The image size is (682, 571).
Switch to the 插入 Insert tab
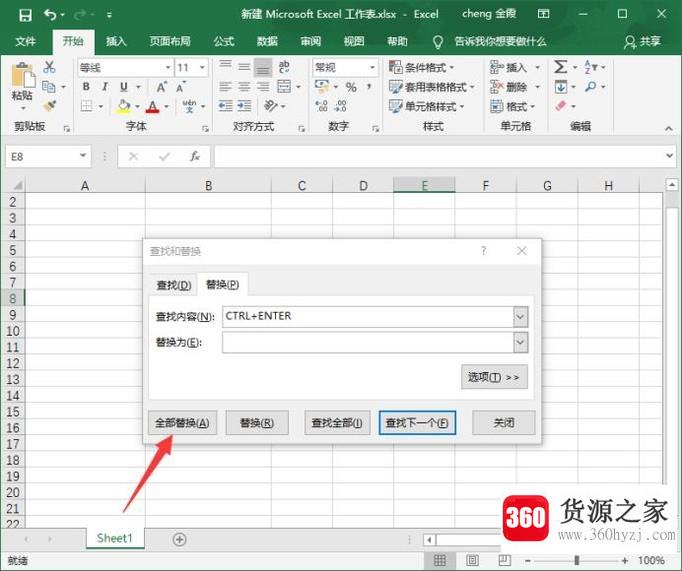coord(116,41)
